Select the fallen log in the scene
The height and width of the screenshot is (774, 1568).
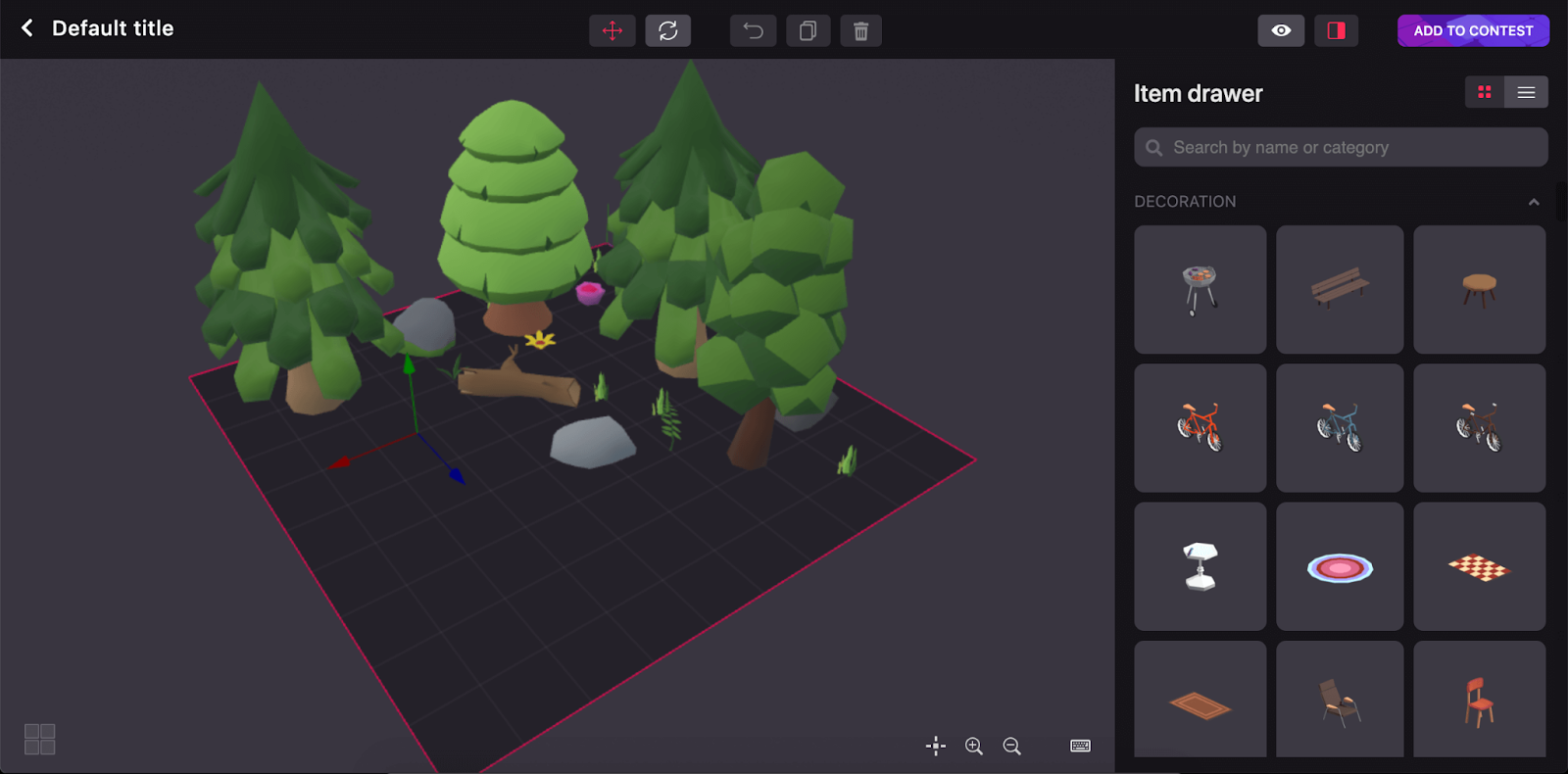518,382
